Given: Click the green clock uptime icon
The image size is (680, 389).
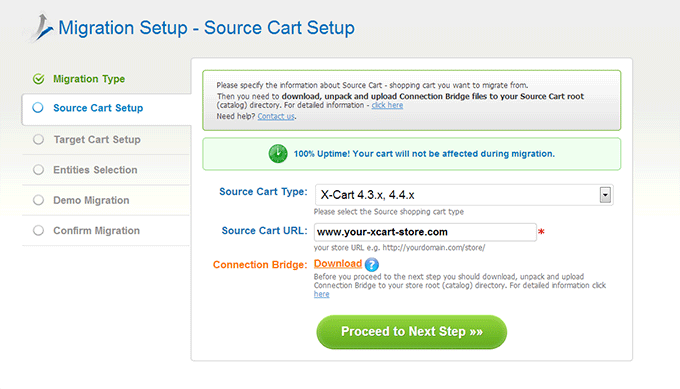Looking at the screenshot, I should click(x=278, y=154).
